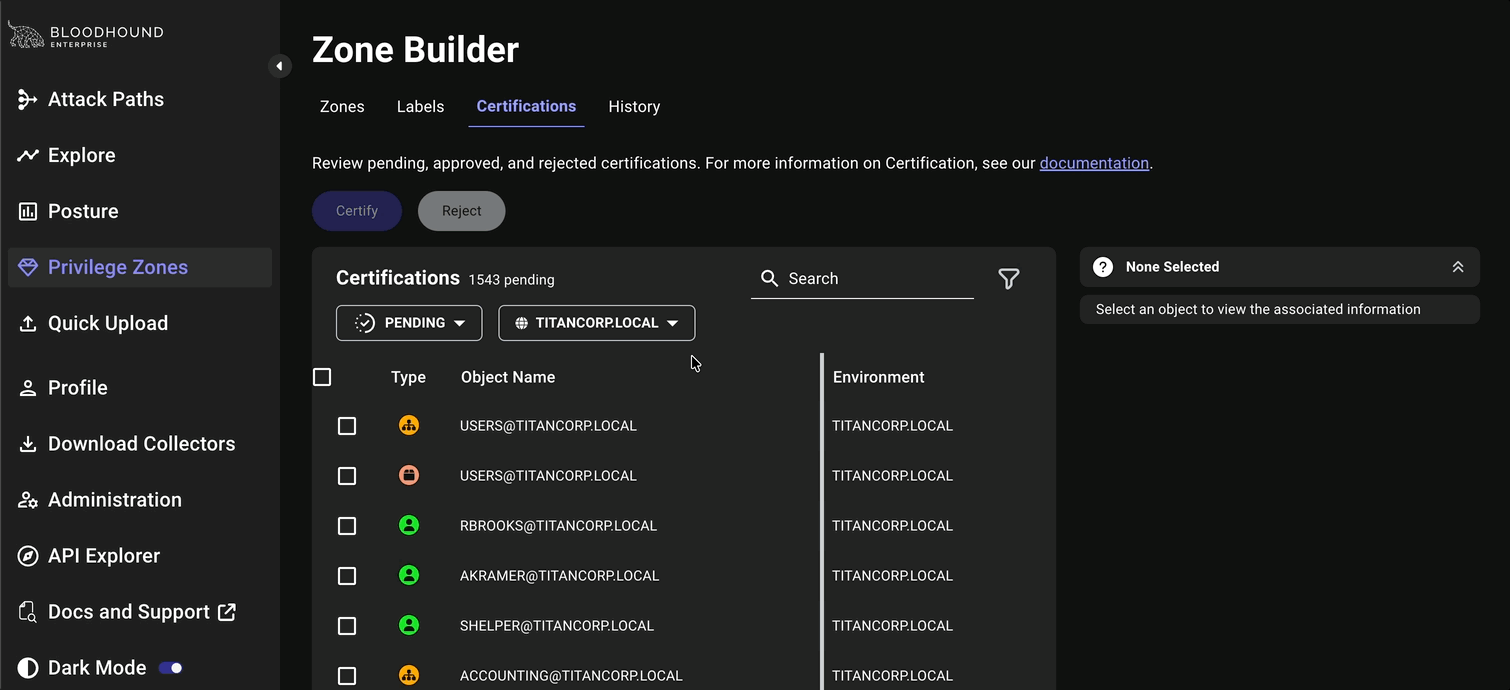Click the Object Name column header
The width and height of the screenshot is (1510, 690).
click(508, 377)
